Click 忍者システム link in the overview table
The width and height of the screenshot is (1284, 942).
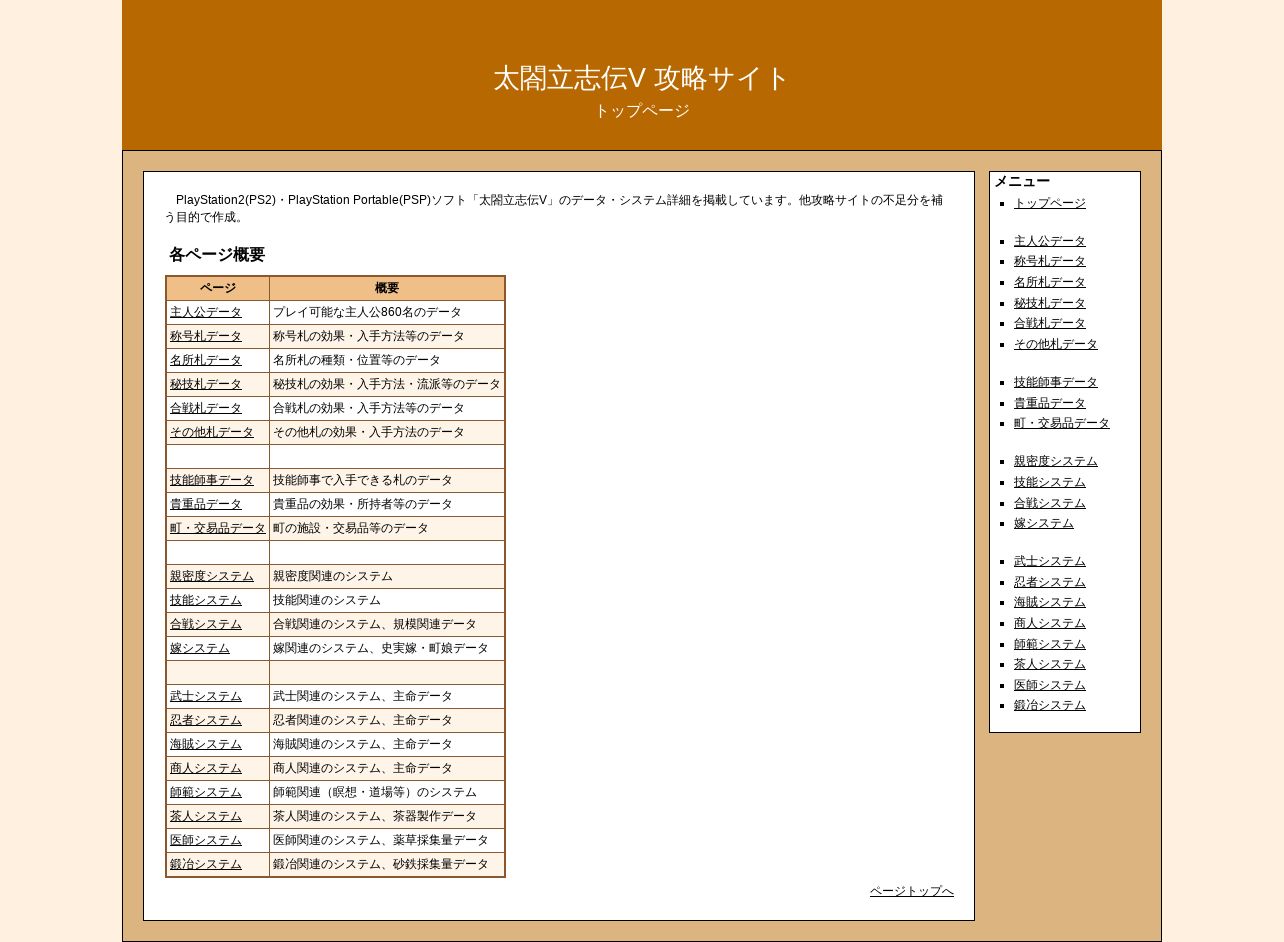point(205,720)
